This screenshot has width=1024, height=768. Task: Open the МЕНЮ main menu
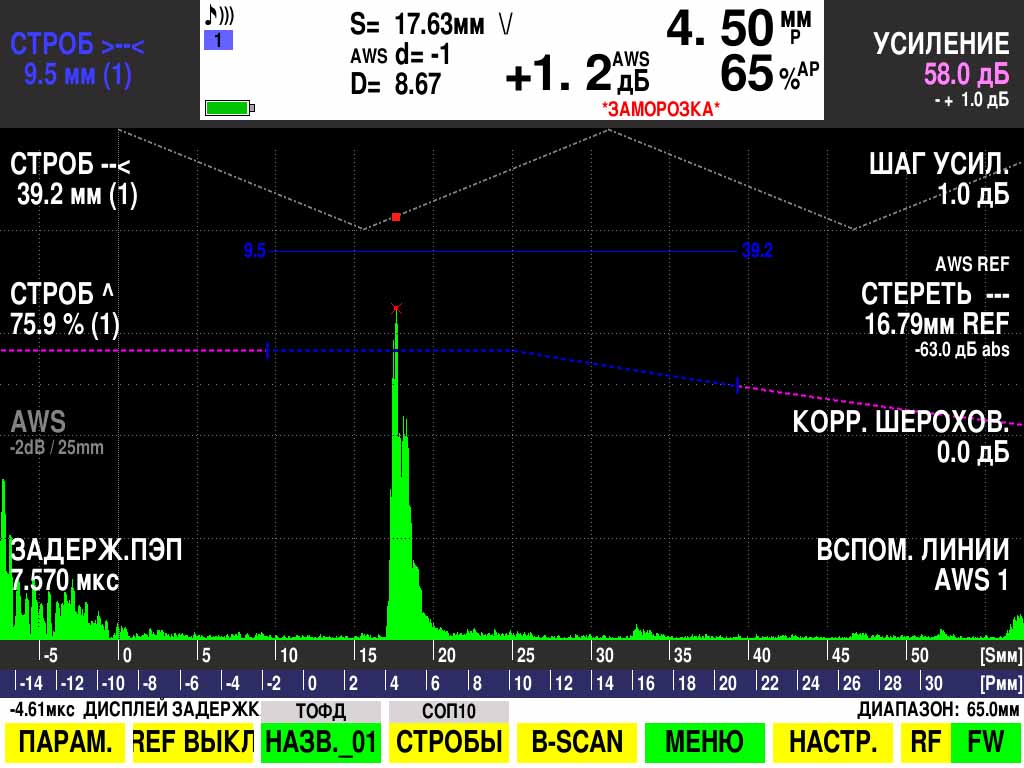(x=704, y=742)
